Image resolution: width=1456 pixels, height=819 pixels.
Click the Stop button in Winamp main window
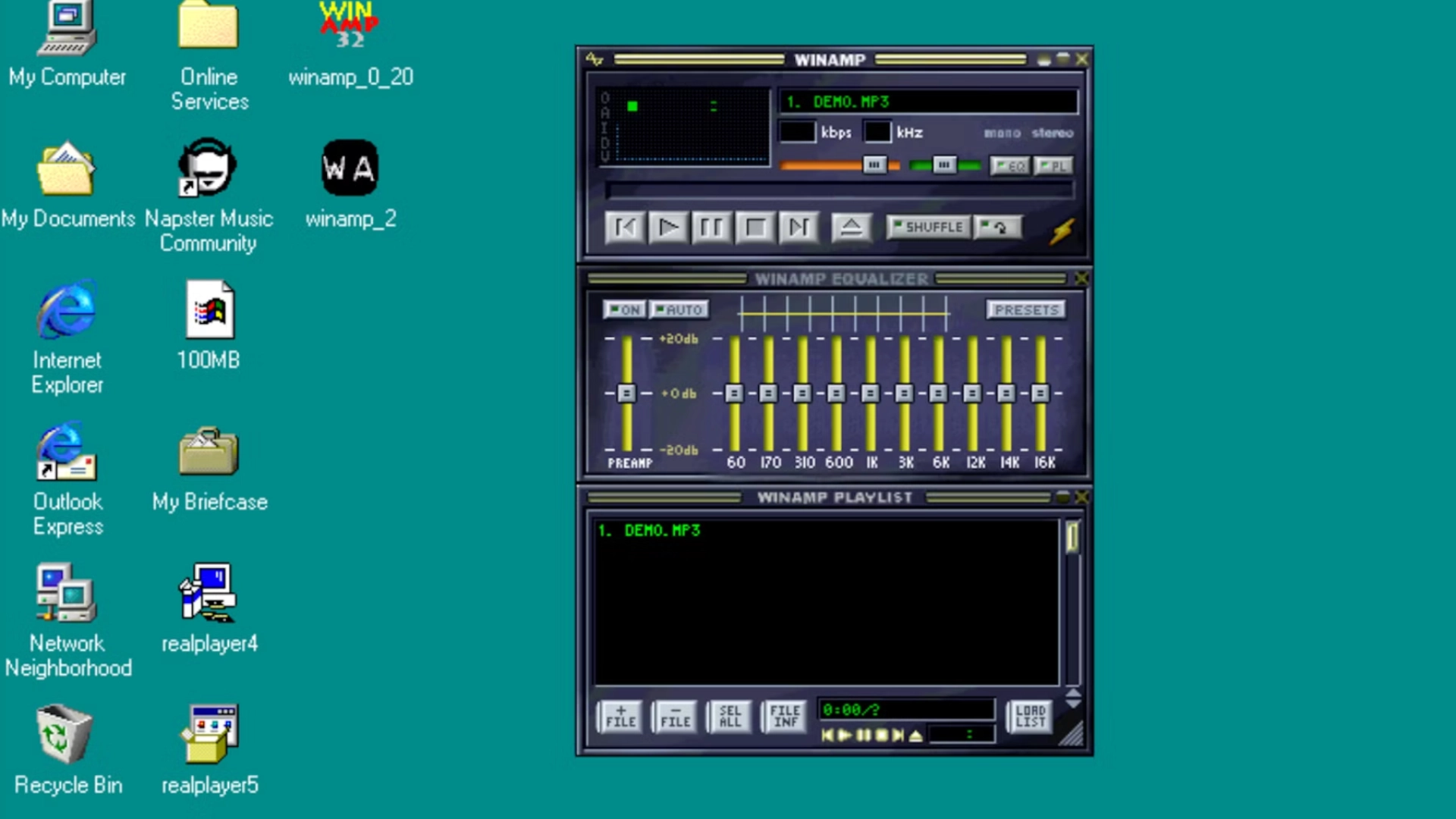click(755, 227)
